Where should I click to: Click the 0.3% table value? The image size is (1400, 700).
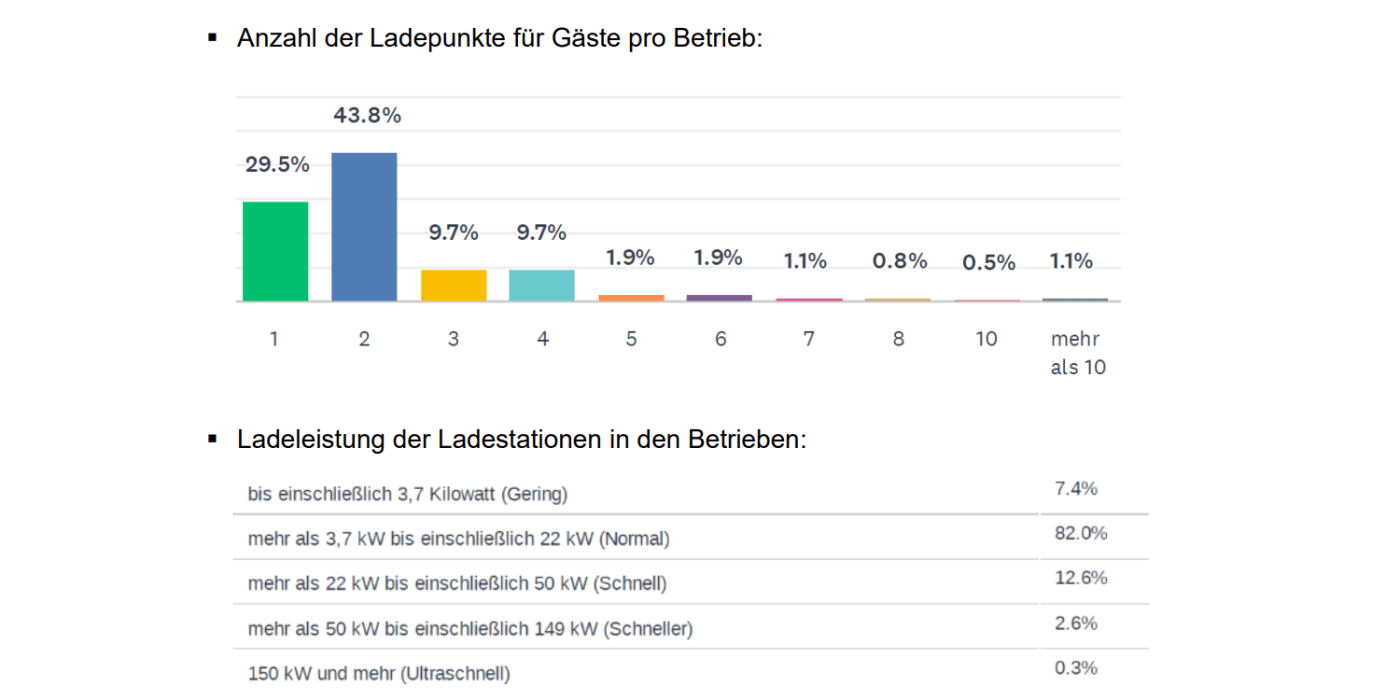click(x=1076, y=668)
